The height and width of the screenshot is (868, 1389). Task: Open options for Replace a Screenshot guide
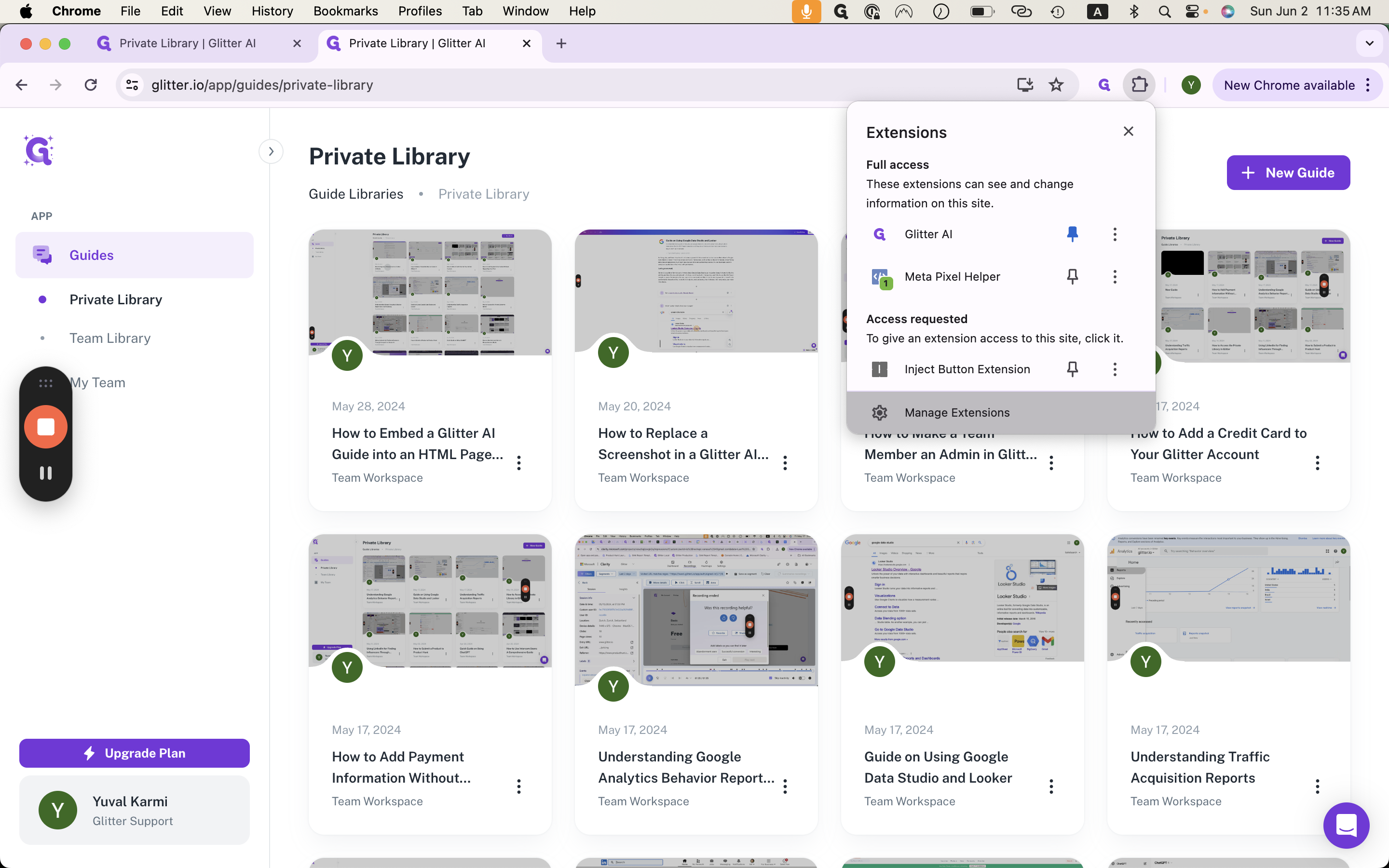[x=785, y=463]
